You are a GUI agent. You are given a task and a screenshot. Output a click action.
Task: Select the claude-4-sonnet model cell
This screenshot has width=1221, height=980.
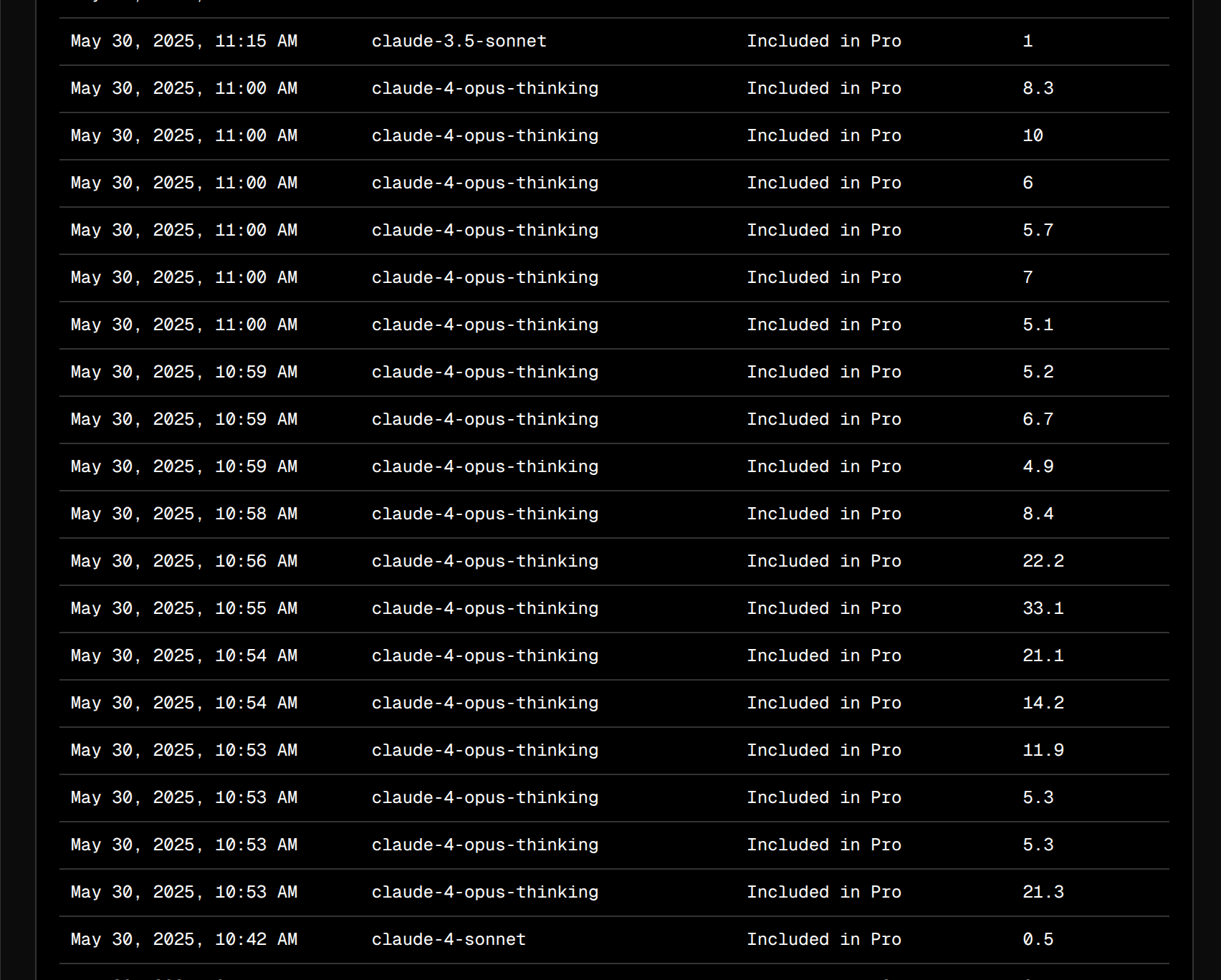(x=449, y=940)
